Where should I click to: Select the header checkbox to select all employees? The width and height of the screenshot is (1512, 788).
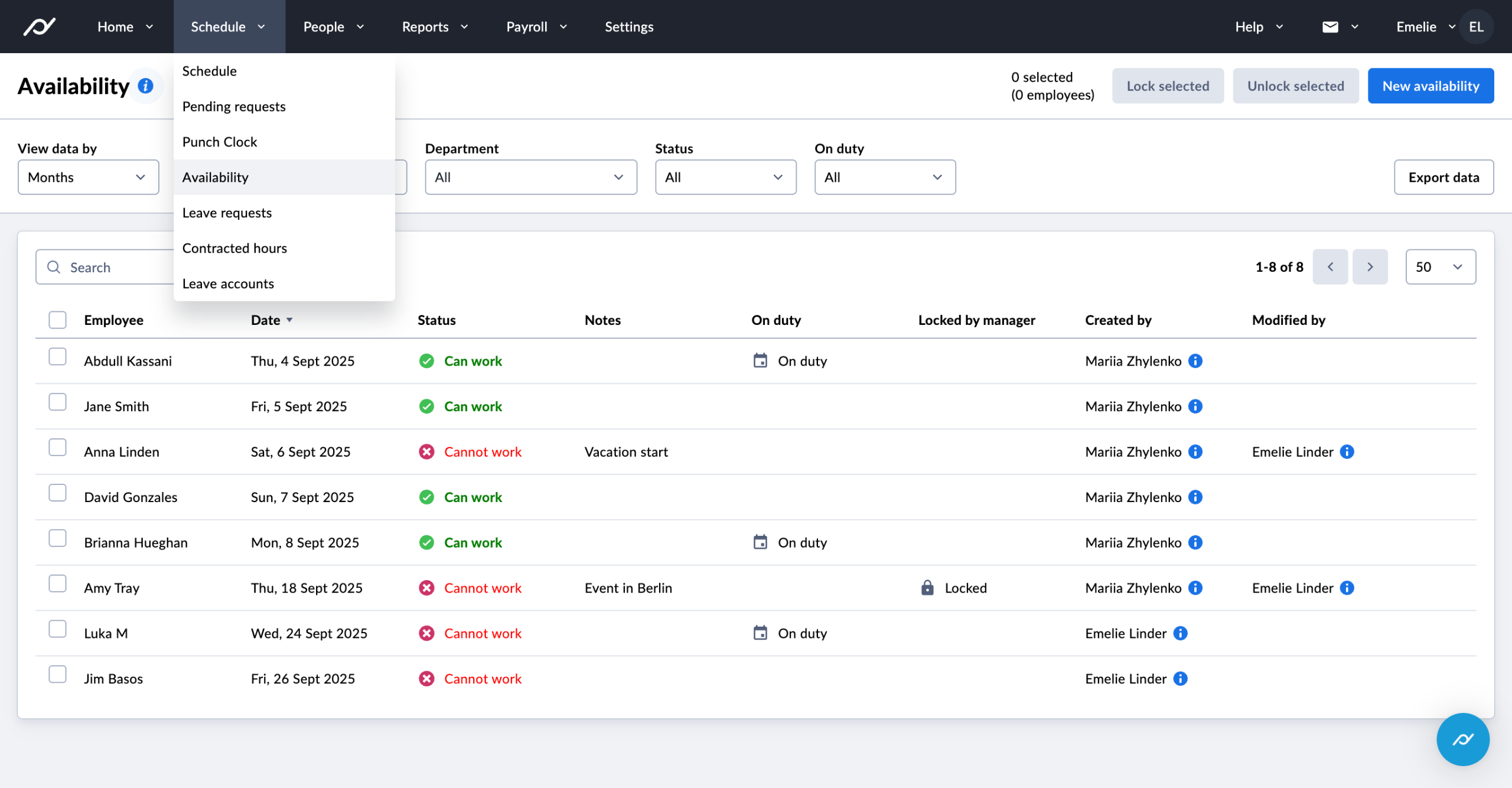(x=57, y=320)
